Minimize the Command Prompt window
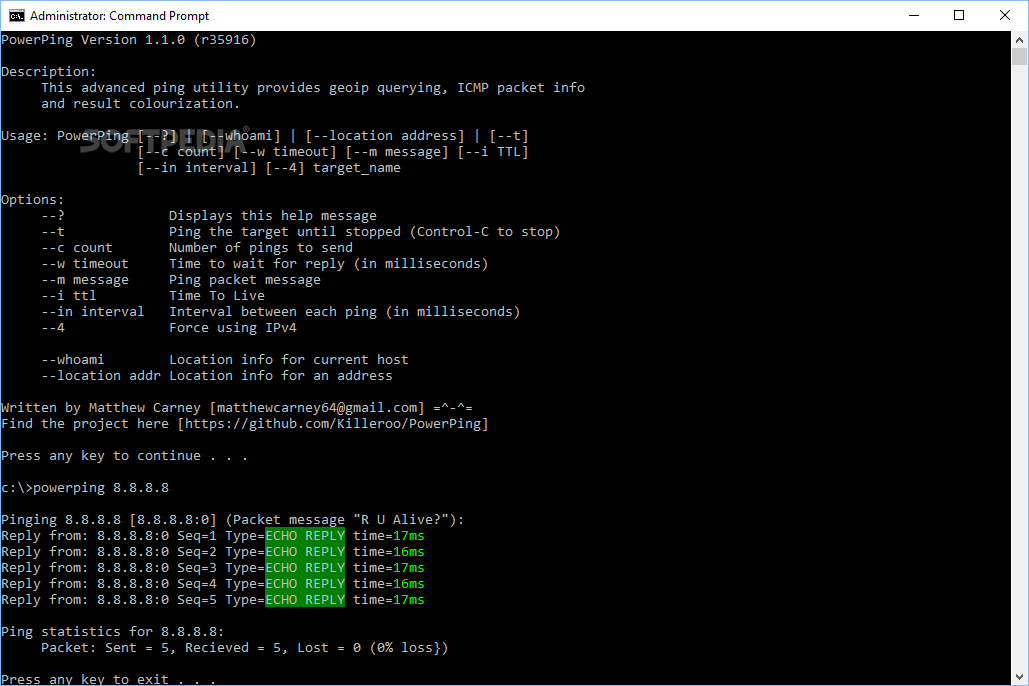This screenshot has width=1029, height=686. click(914, 16)
